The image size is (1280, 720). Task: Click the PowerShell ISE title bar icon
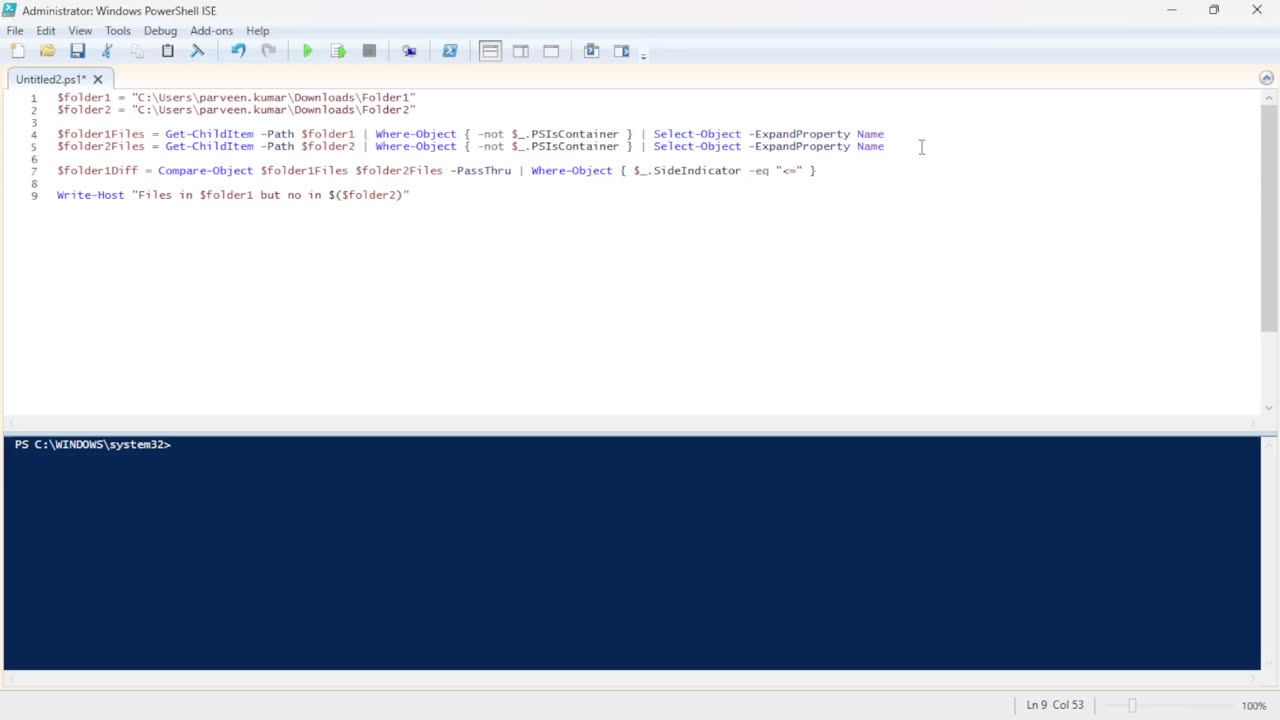(x=10, y=10)
